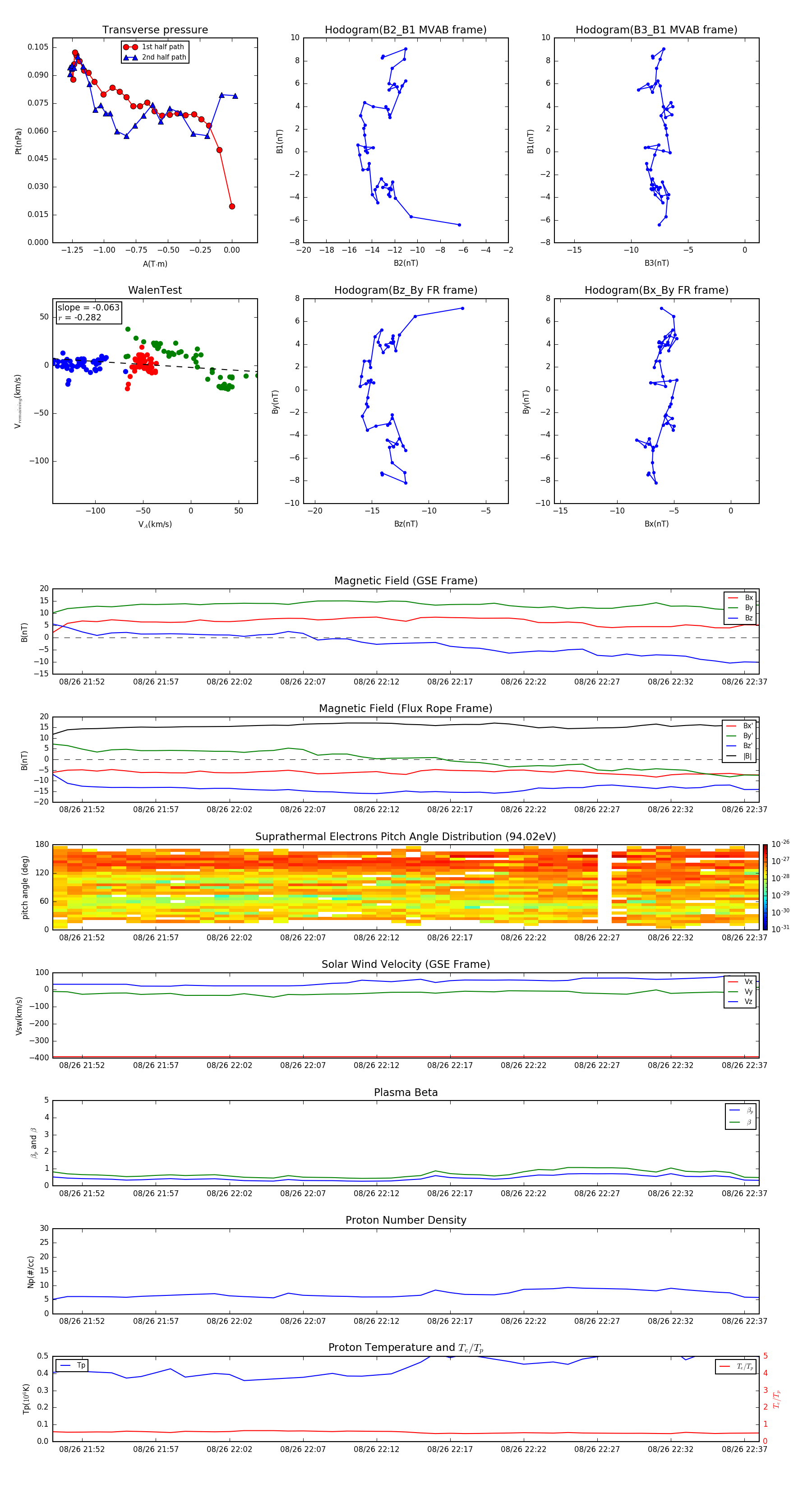The image size is (812, 1489).
Task: Click the 'B2(nT)' x-axis label
Action: coord(406,263)
